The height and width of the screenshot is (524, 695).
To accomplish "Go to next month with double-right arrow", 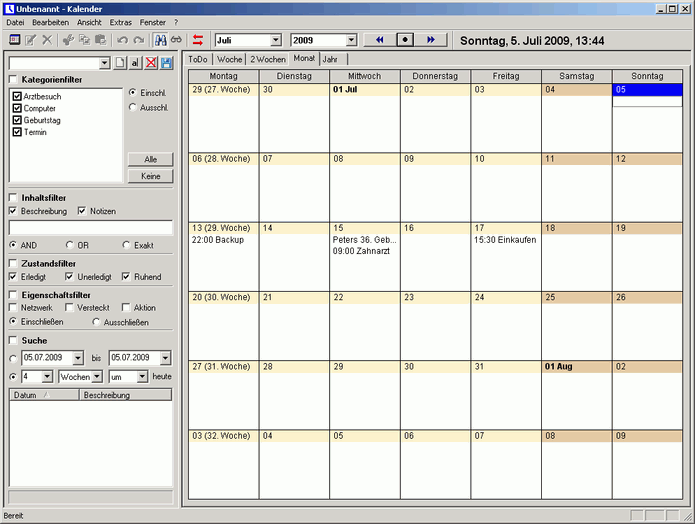I will coord(431,40).
